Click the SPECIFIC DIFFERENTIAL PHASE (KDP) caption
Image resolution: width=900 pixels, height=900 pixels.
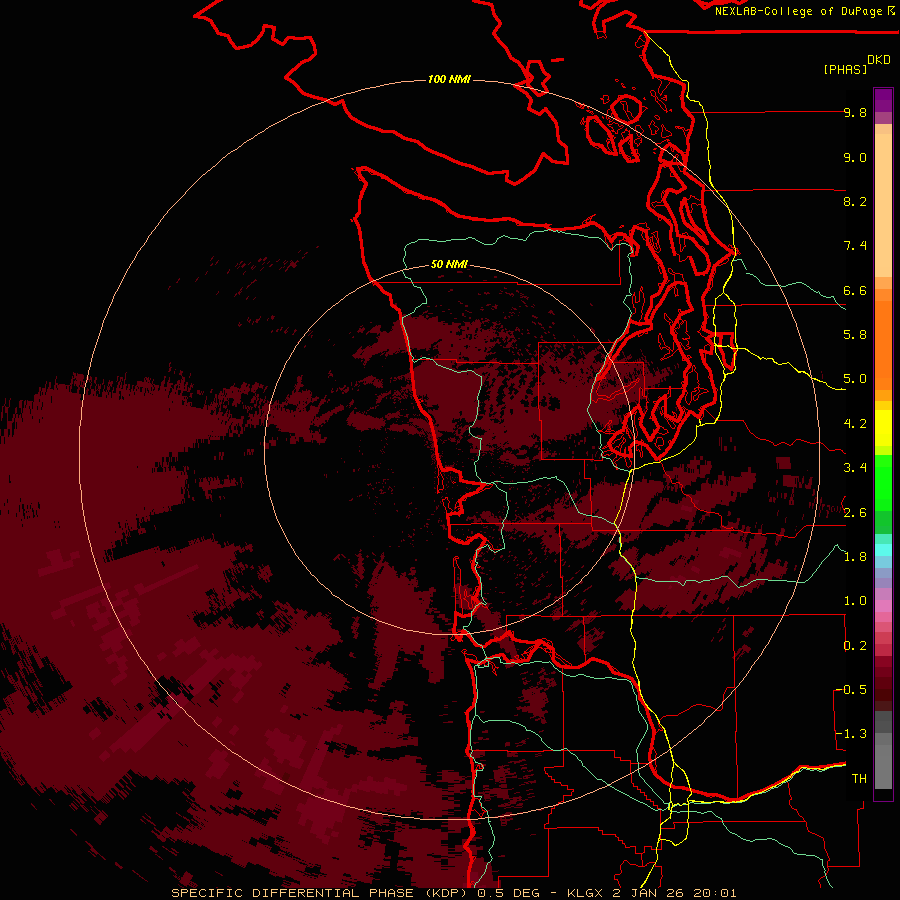point(319,893)
